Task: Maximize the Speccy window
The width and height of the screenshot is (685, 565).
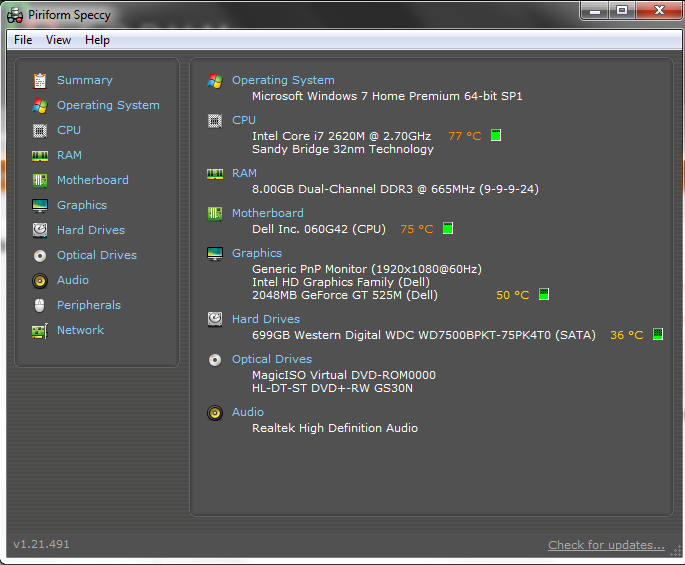Action: pos(622,10)
